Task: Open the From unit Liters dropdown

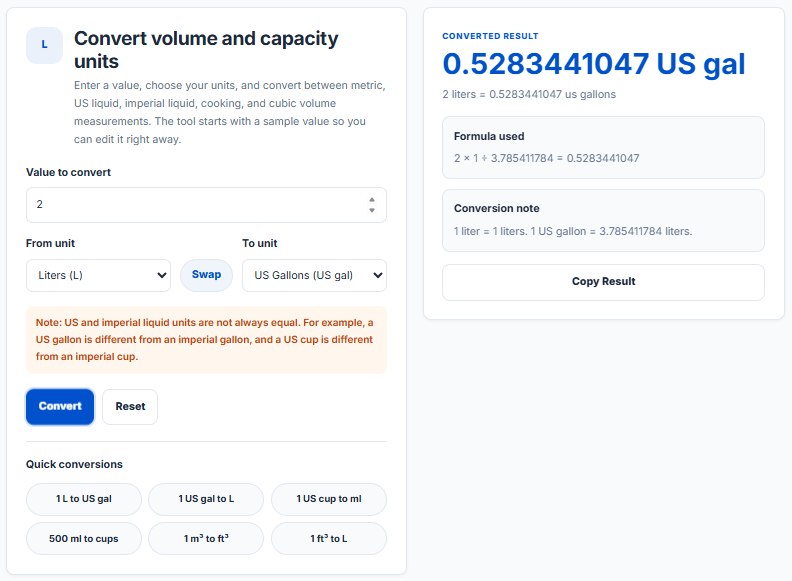Action: pyautogui.click(x=98, y=275)
